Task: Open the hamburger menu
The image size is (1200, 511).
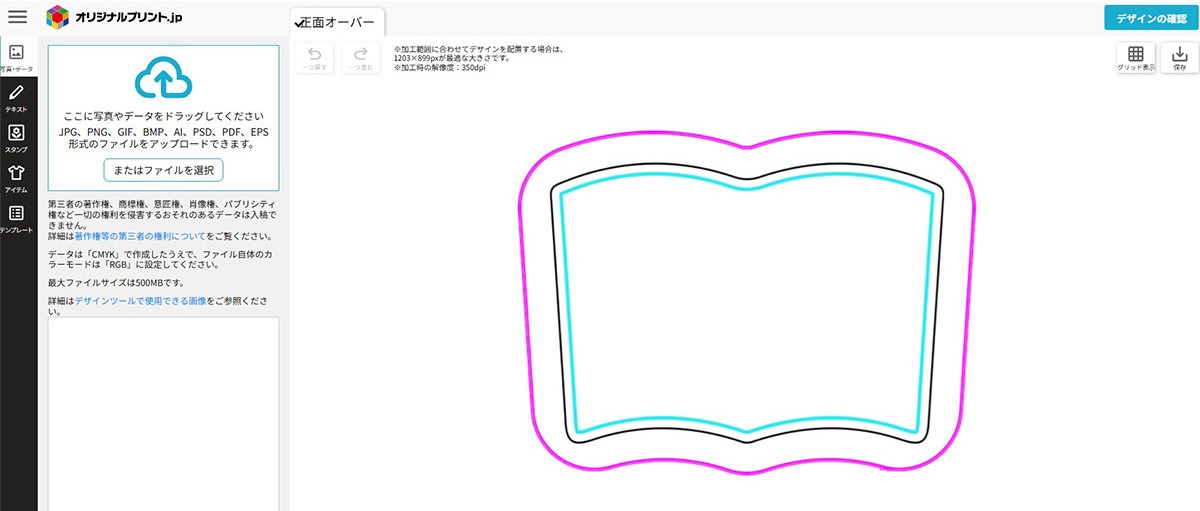Action: coord(18,17)
